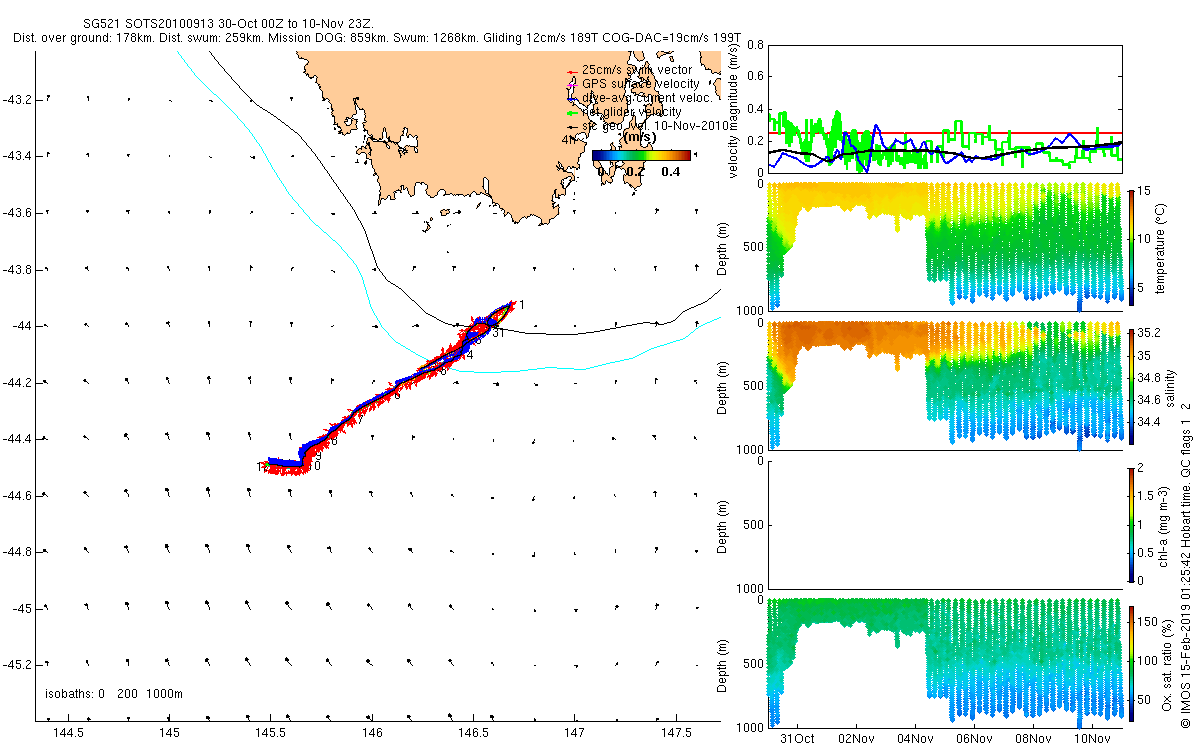Click the empty chl-a depth panel
The height and width of the screenshot is (750, 1200).
(x=944, y=524)
